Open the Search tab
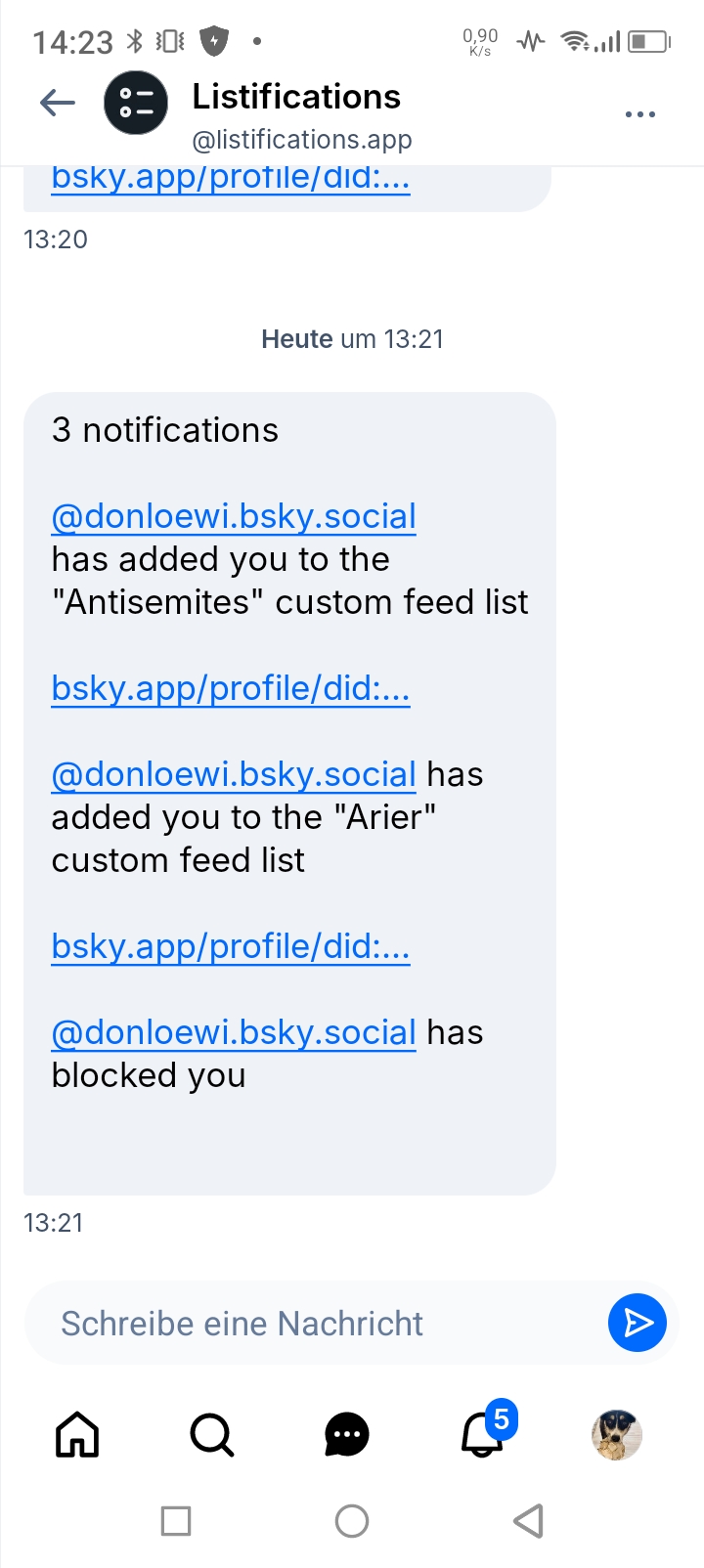The width and height of the screenshot is (704, 1568). [211, 1434]
